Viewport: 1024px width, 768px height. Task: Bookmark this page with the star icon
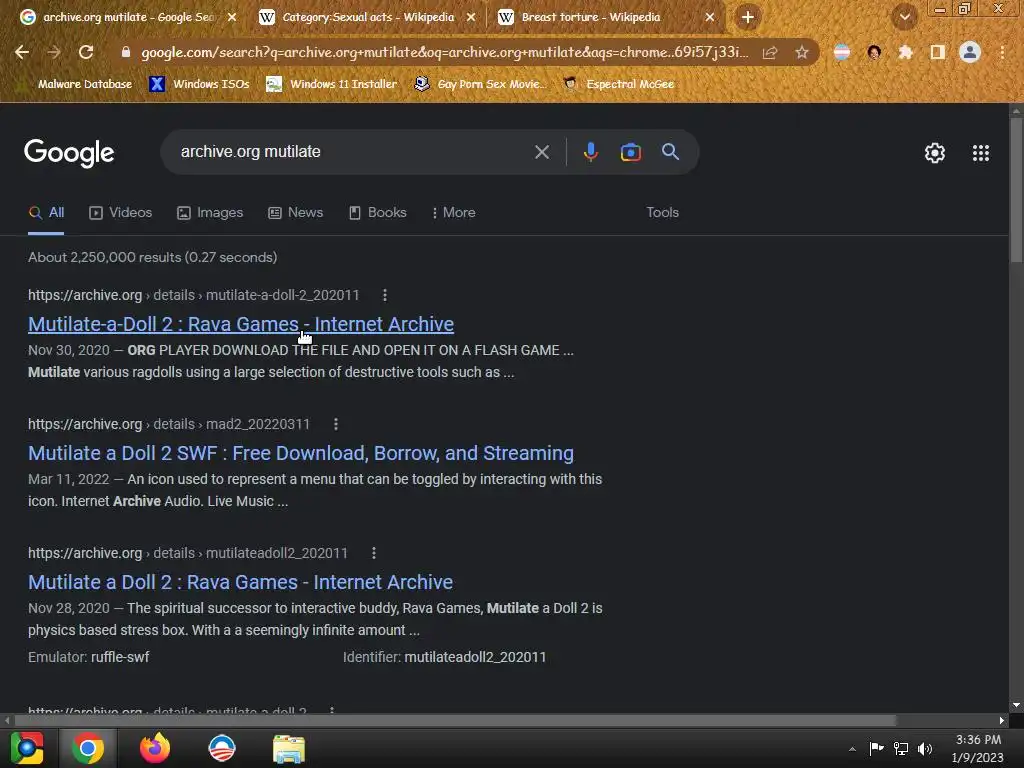802,52
